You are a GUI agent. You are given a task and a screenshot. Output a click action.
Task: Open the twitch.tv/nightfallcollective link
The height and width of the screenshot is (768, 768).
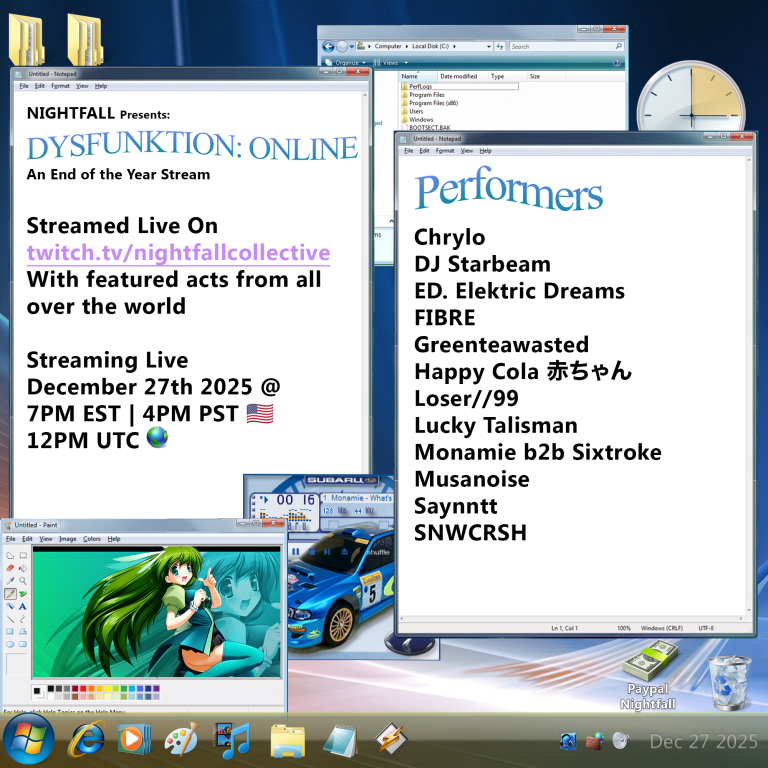(178, 253)
